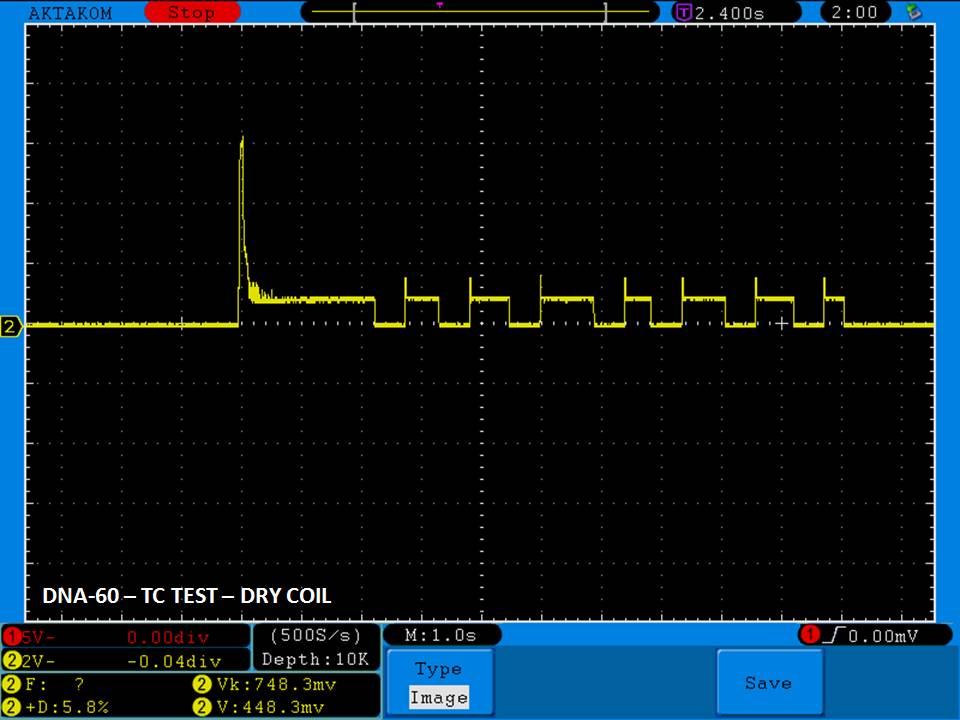Click the purple trigger position marker
Viewport: 960px width, 720px height.
439,5
